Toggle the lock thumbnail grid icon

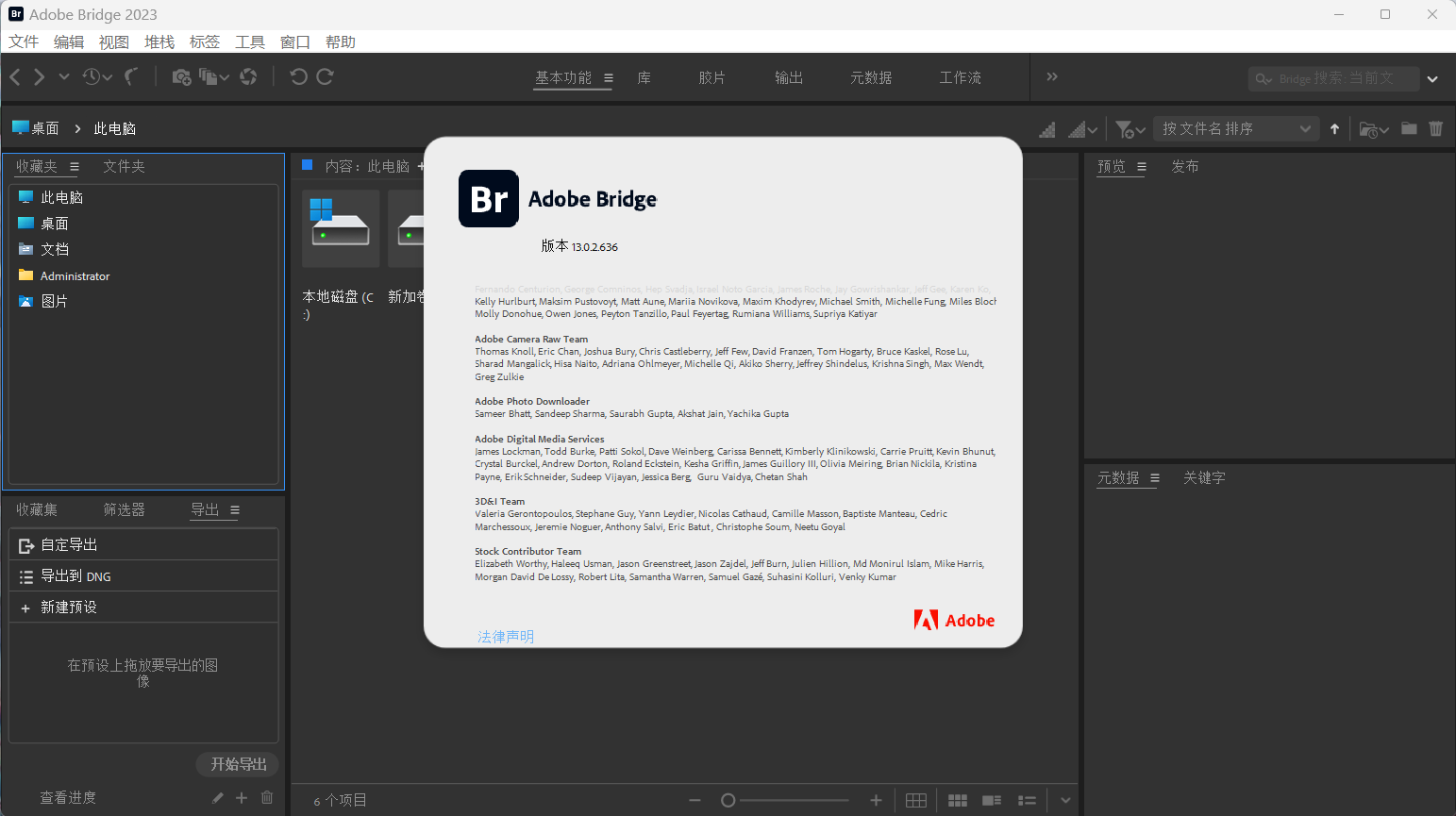point(915,800)
